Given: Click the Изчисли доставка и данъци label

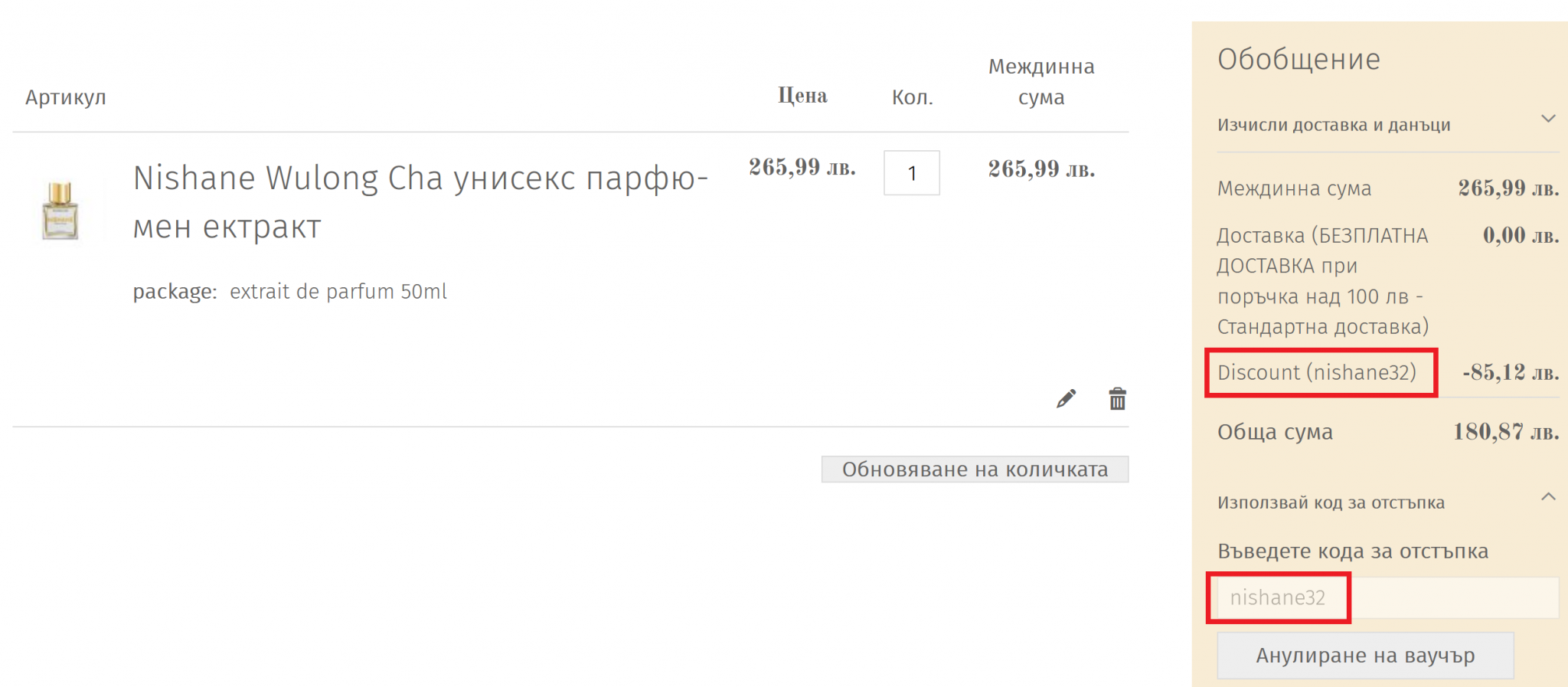Looking at the screenshot, I should [1334, 125].
